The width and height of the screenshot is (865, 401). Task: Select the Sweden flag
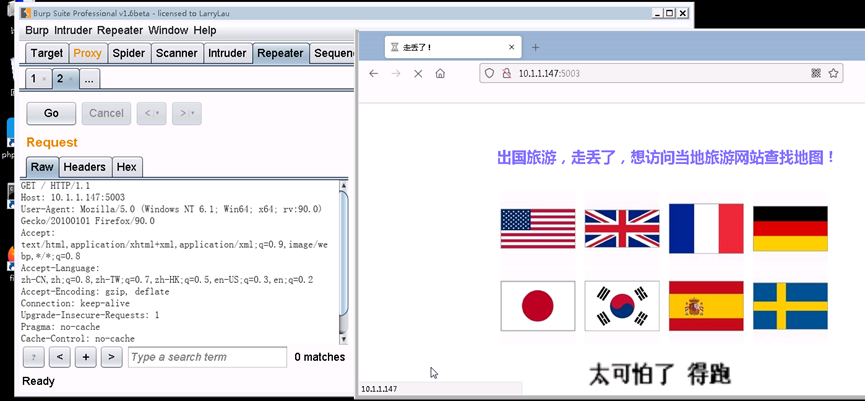click(x=790, y=306)
